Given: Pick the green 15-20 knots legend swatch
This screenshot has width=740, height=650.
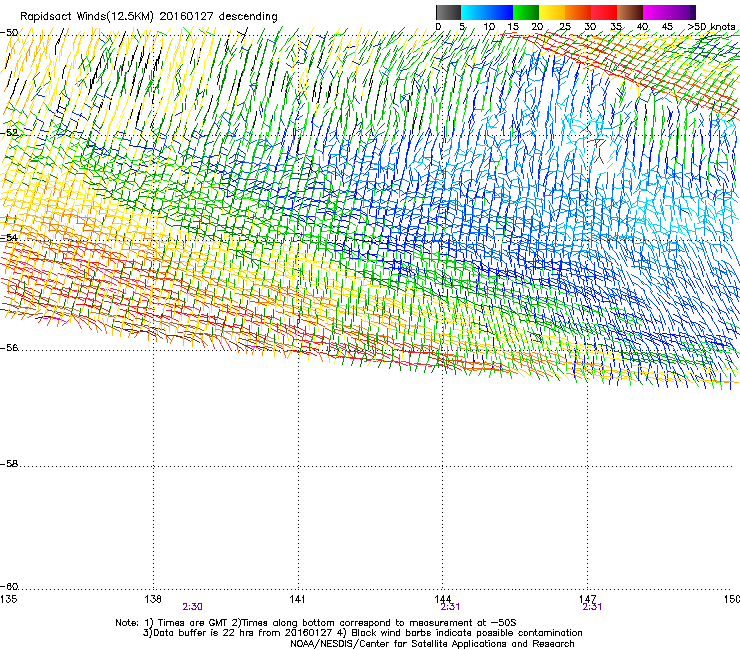Looking at the screenshot, I should click(x=526, y=12).
